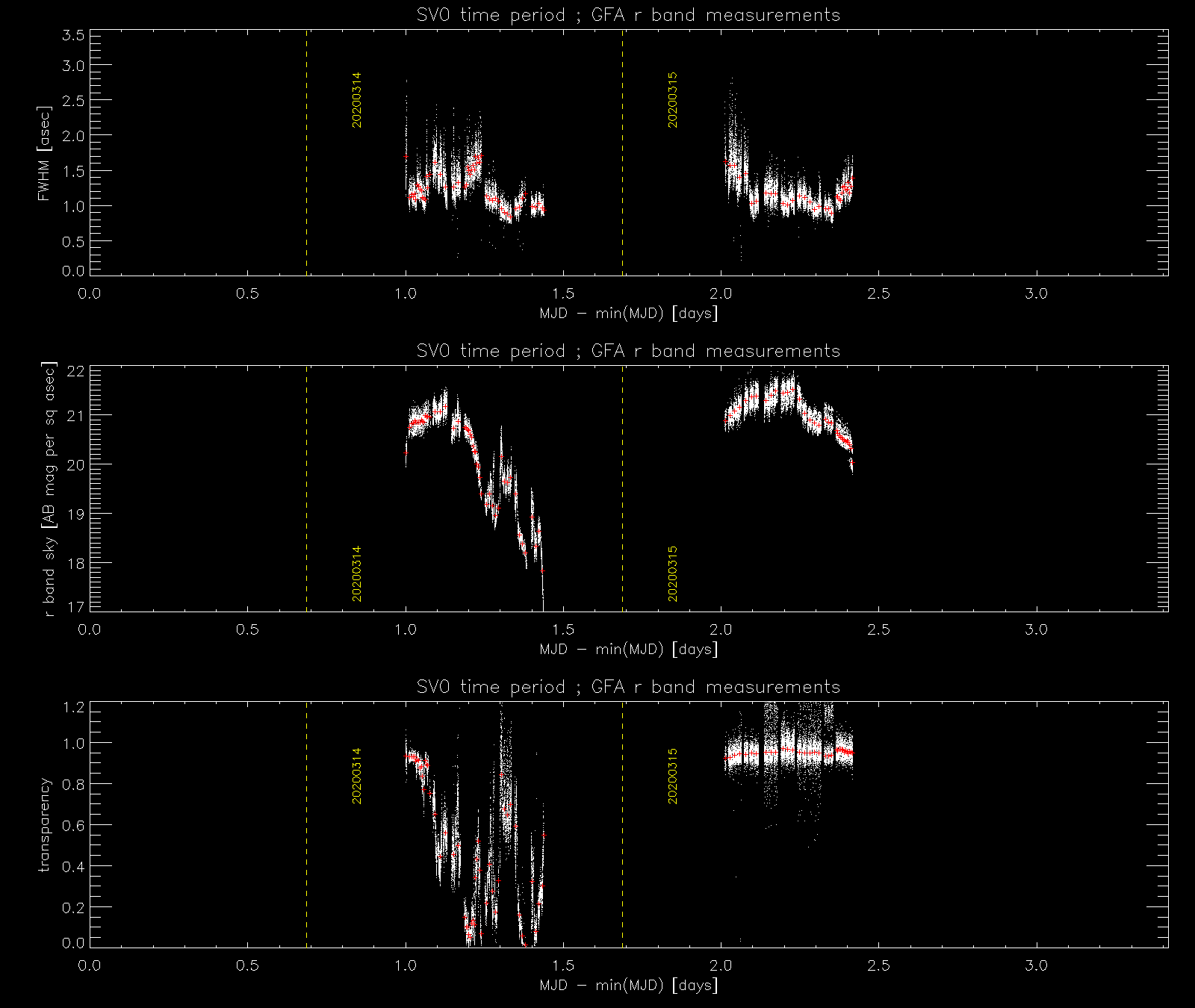
Task: Click the 0.5 tick on the sky plot x-axis
Action: (247, 630)
